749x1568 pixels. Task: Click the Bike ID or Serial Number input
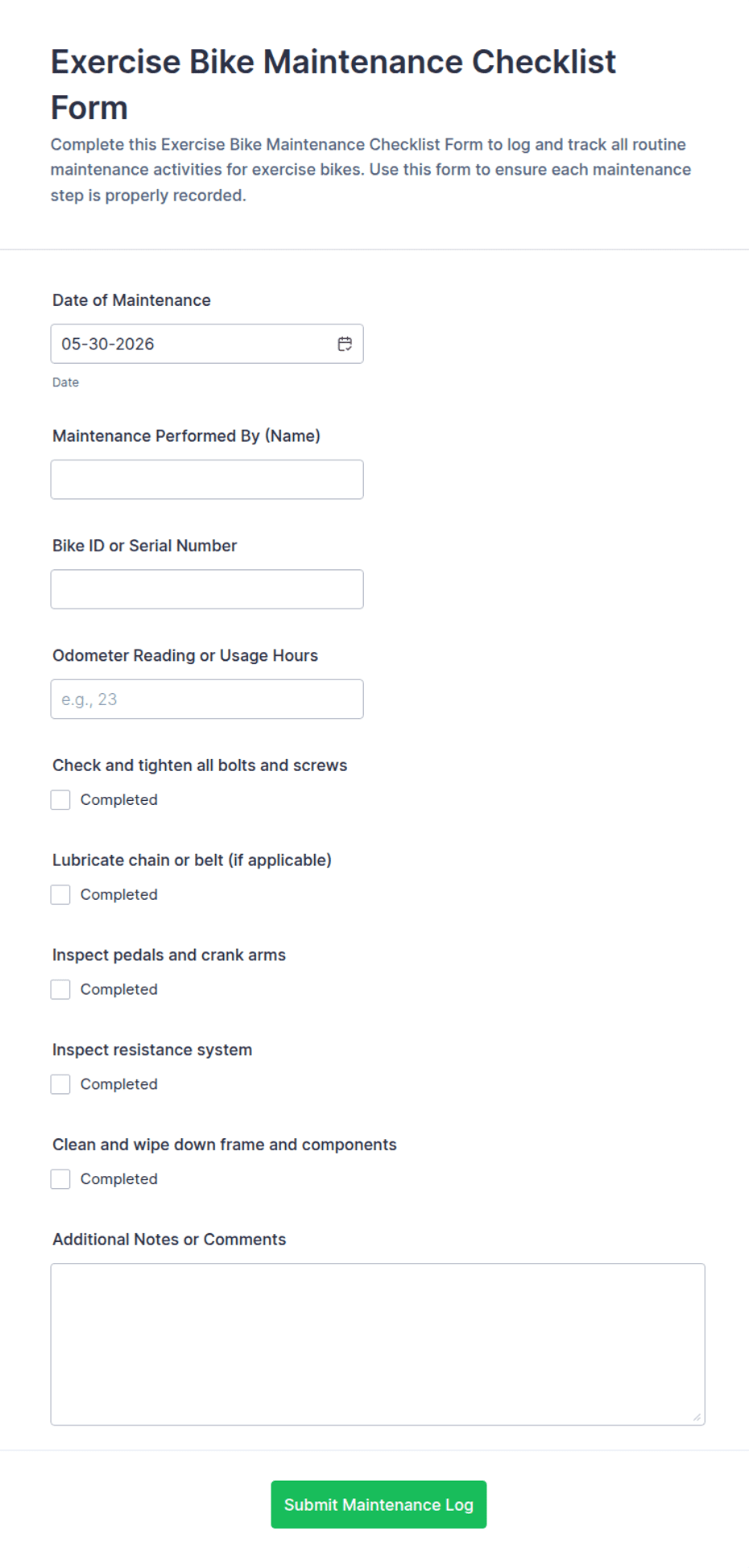pyautogui.click(x=207, y=589)
